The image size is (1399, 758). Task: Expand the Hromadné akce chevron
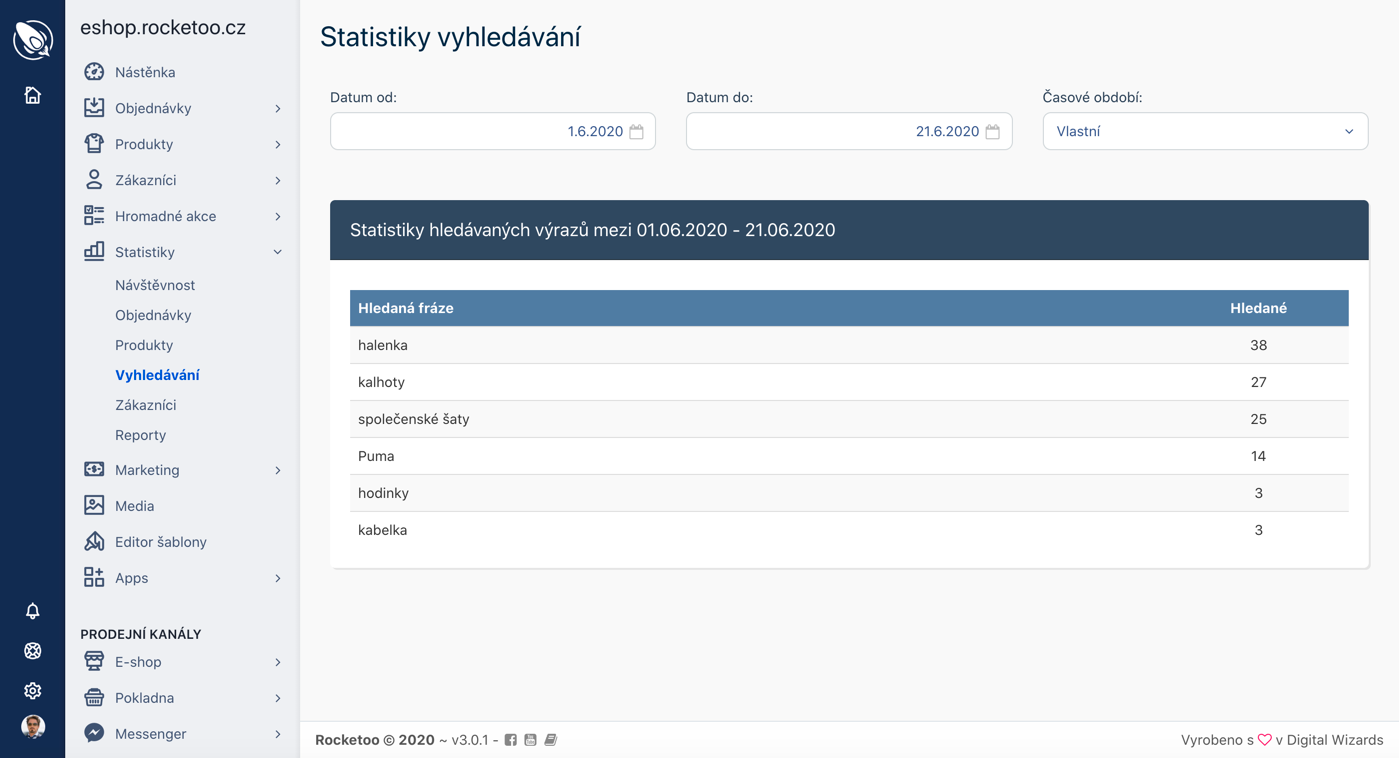pos(278,216)
